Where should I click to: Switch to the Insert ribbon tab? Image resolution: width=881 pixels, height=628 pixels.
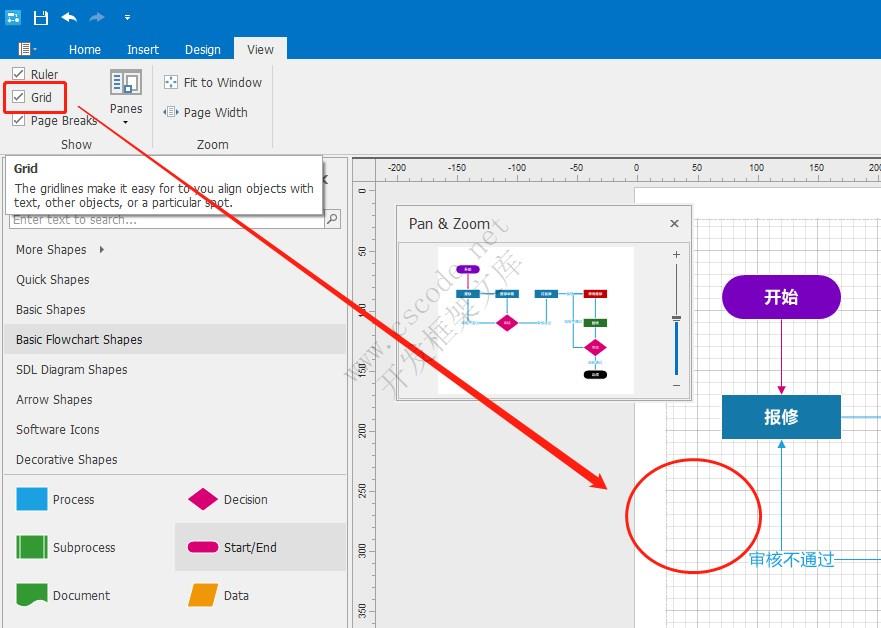point(143,48)
